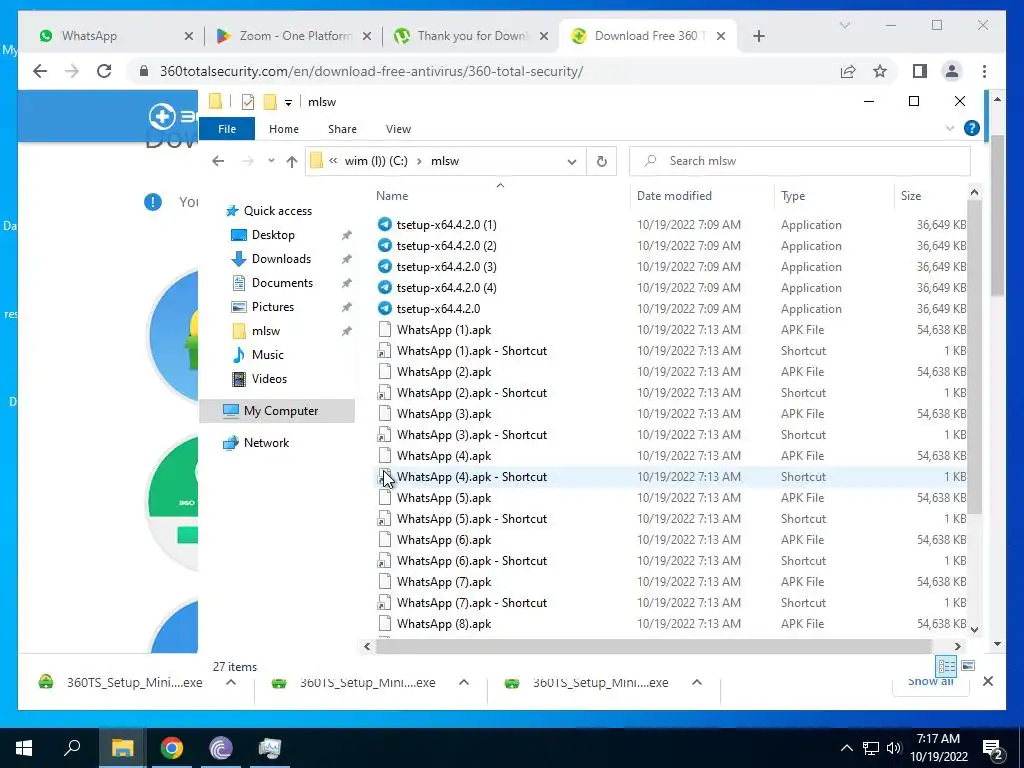
Task: Bookmark this page star icon
Action: tap(880, 71)
